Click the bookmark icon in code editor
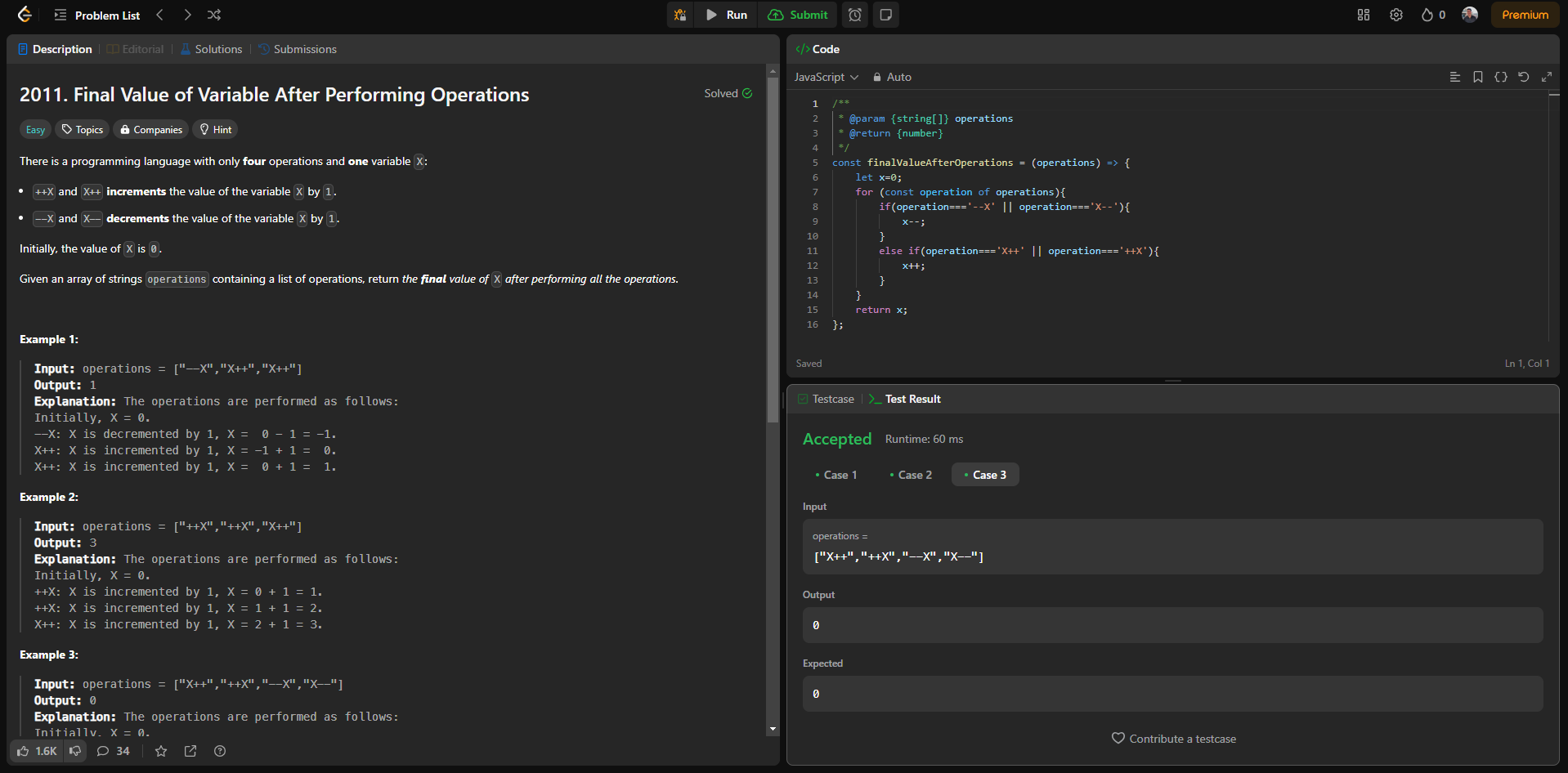Image resolution: width=1568 pixels, height=773 pixels. tap(1478, 77)
